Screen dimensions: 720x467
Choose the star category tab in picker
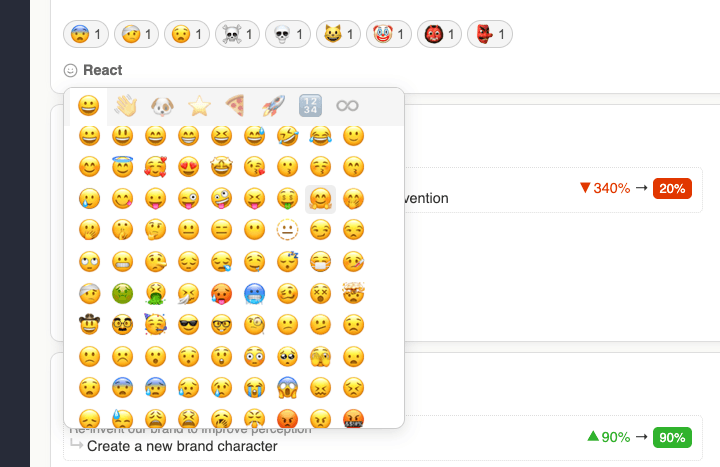tap(198, 106)
